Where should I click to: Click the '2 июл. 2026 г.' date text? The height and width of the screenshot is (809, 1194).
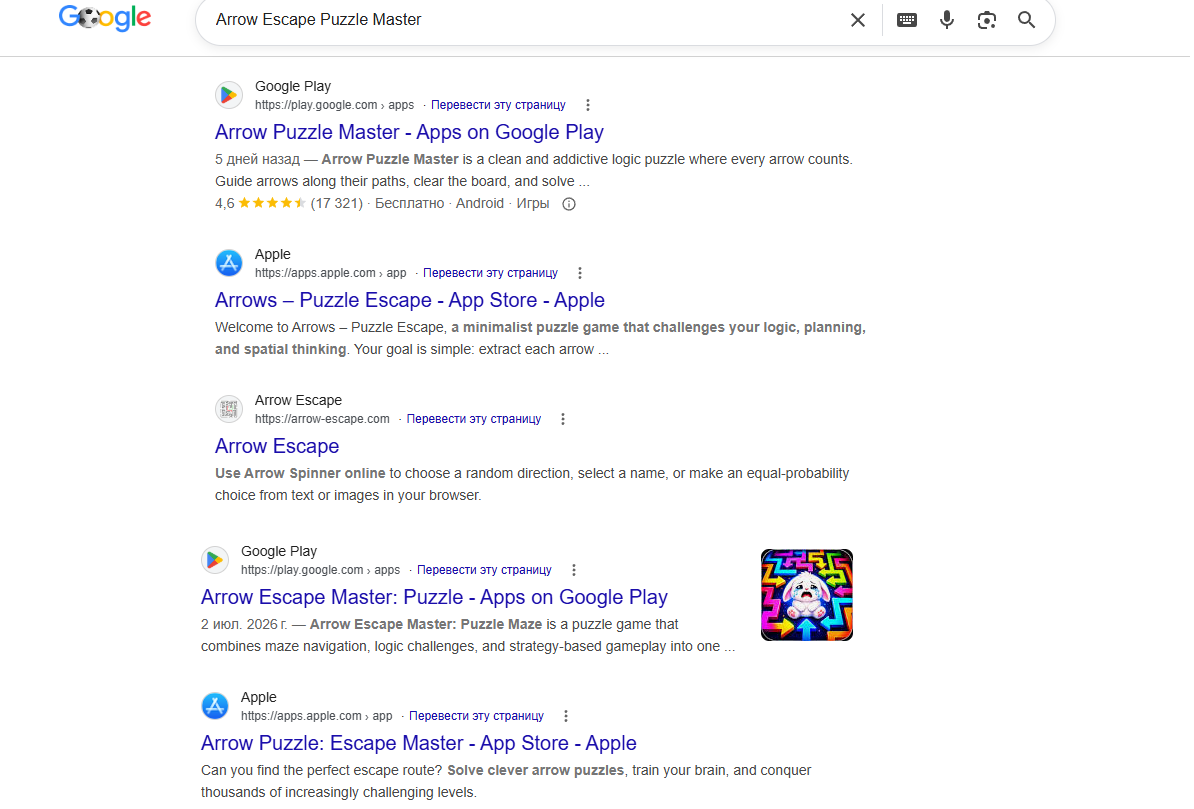(245, 625)
